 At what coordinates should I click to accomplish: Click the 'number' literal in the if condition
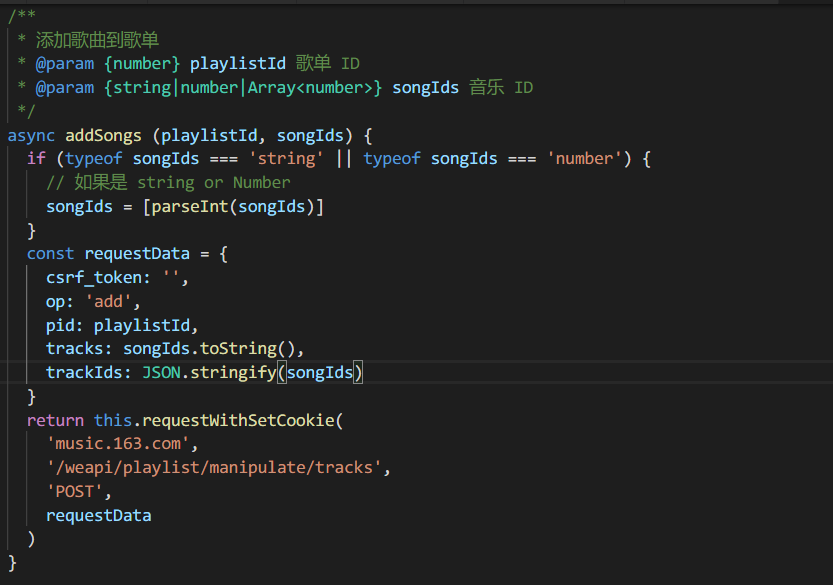pyautogui.click(x=584, y=158)
